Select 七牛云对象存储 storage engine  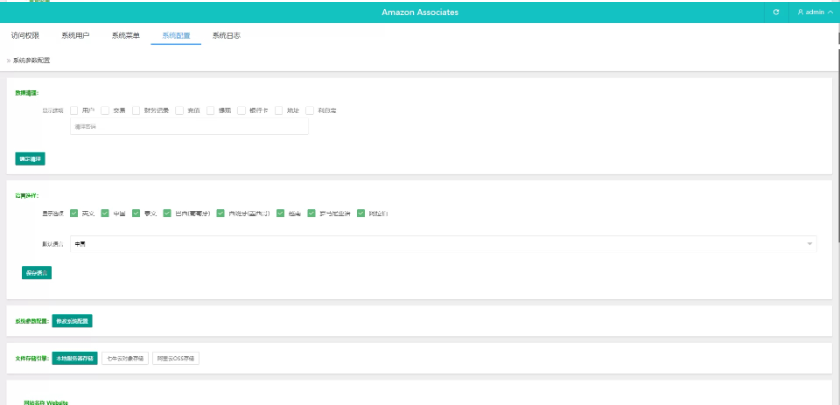coord(125,358)
